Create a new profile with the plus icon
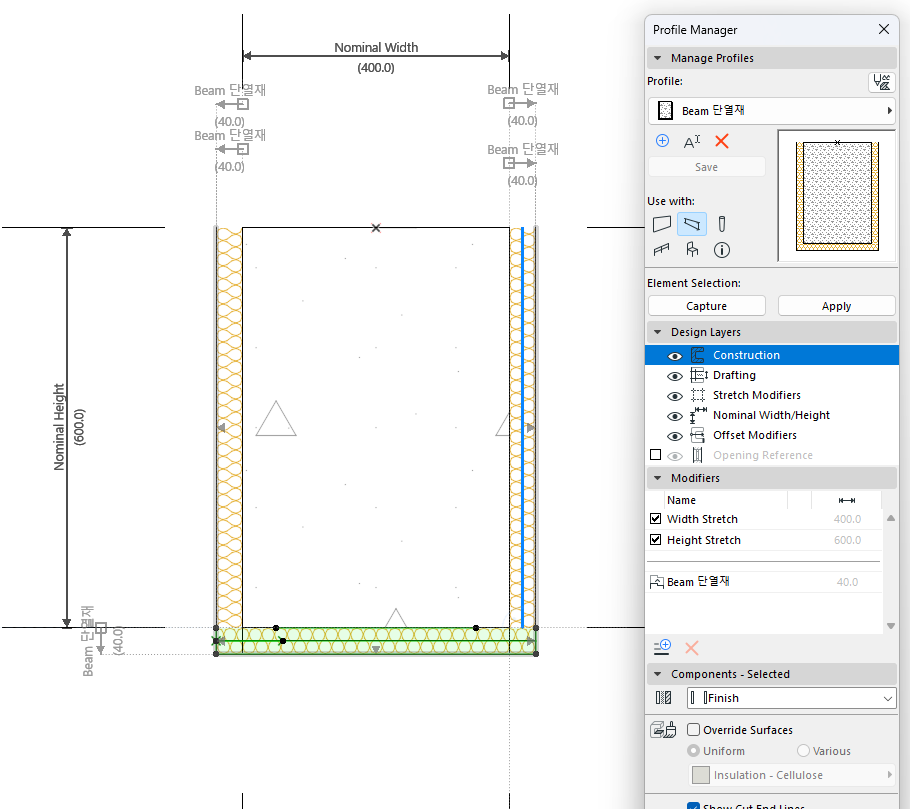Viewport: 910px width, 809px height. coord(662,140)
